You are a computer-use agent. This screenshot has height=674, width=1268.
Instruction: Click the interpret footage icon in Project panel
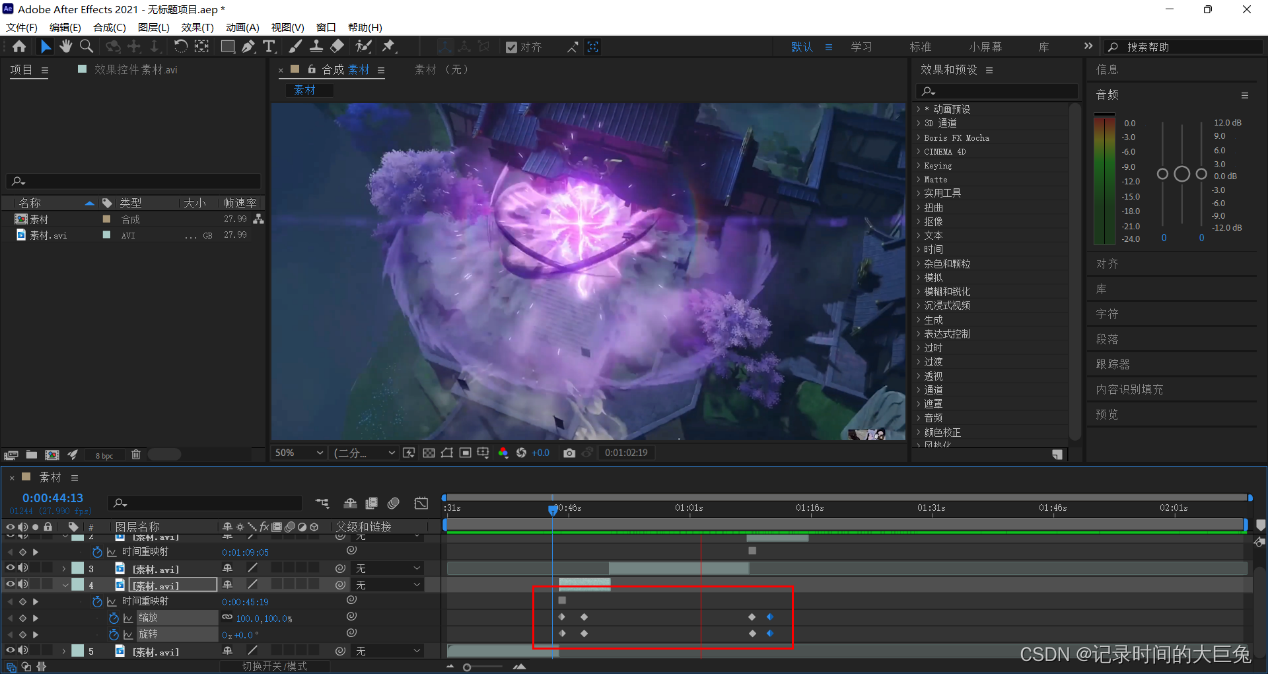11,454
